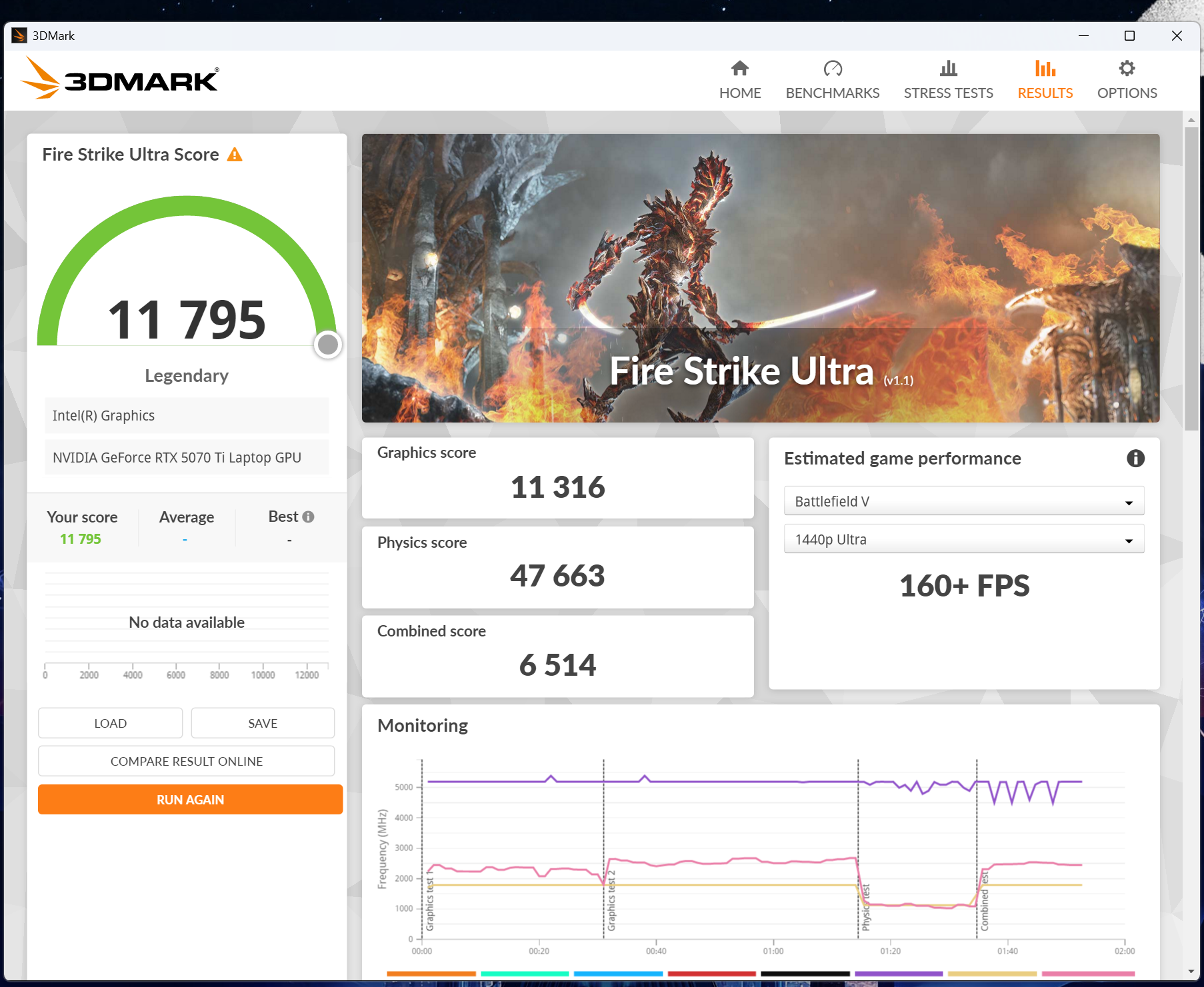Viewport: 1204px width, 987px height.
Task: Click the light blue monitoring legend swatch
Action: click(618, 974)
